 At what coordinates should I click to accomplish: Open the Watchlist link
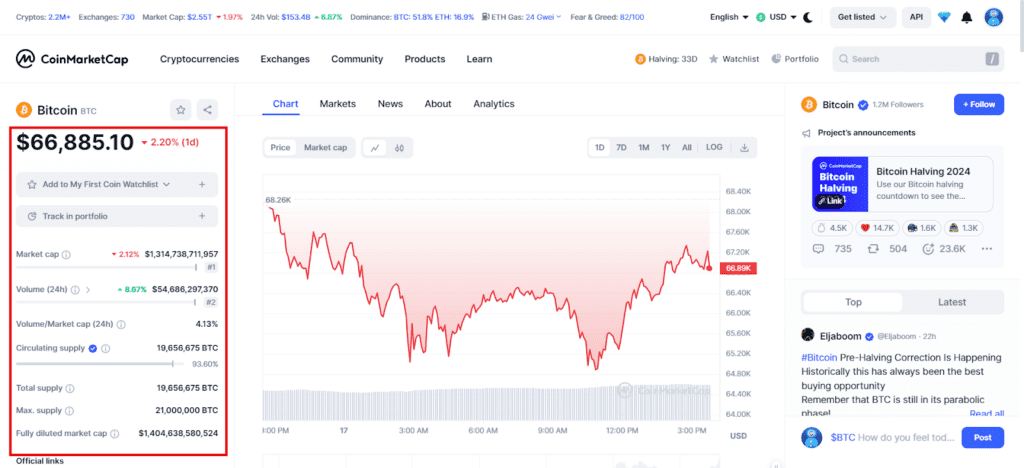tap(734, 59)
